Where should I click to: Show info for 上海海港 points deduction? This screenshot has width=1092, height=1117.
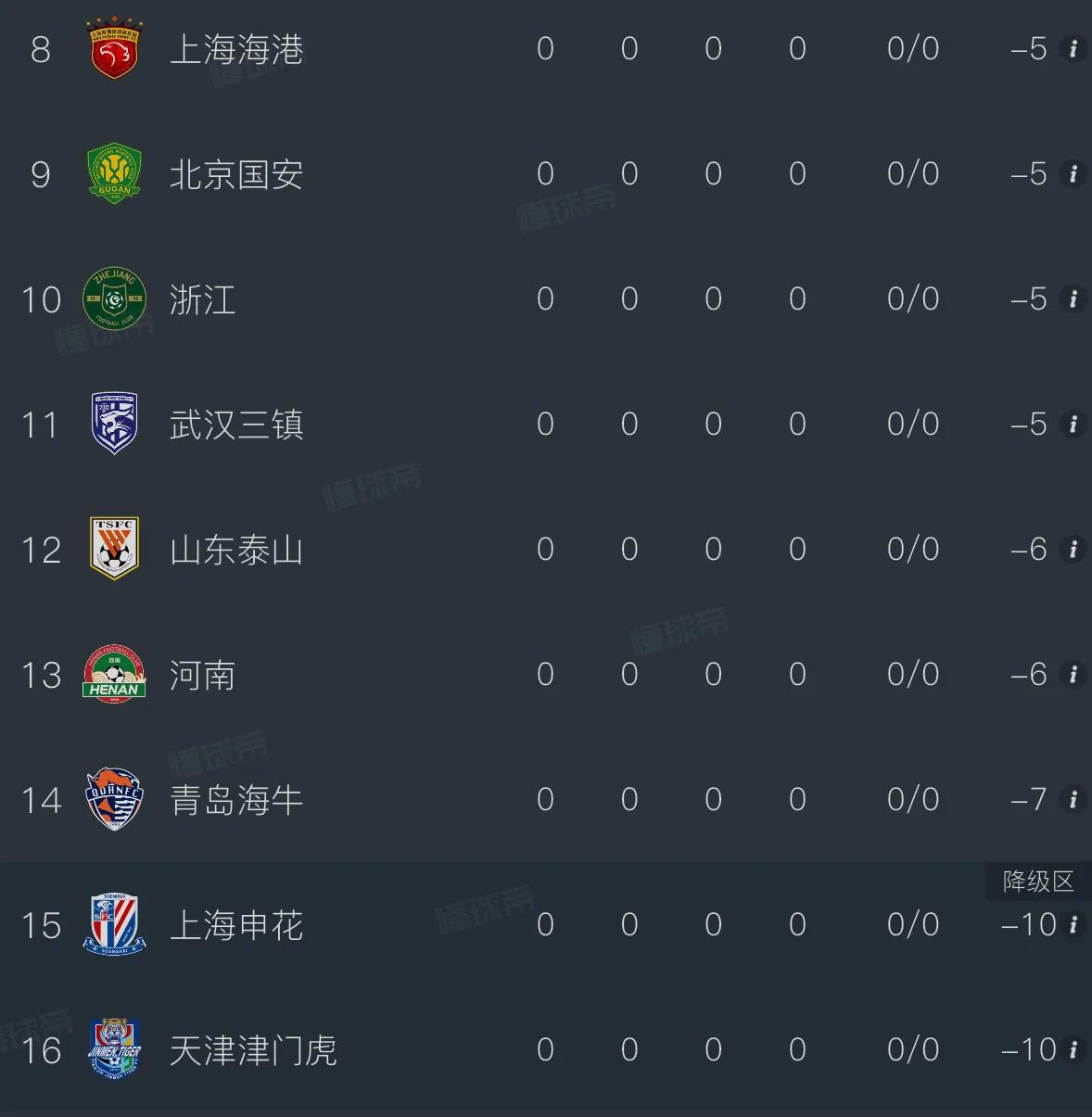tap(1073, 49)
